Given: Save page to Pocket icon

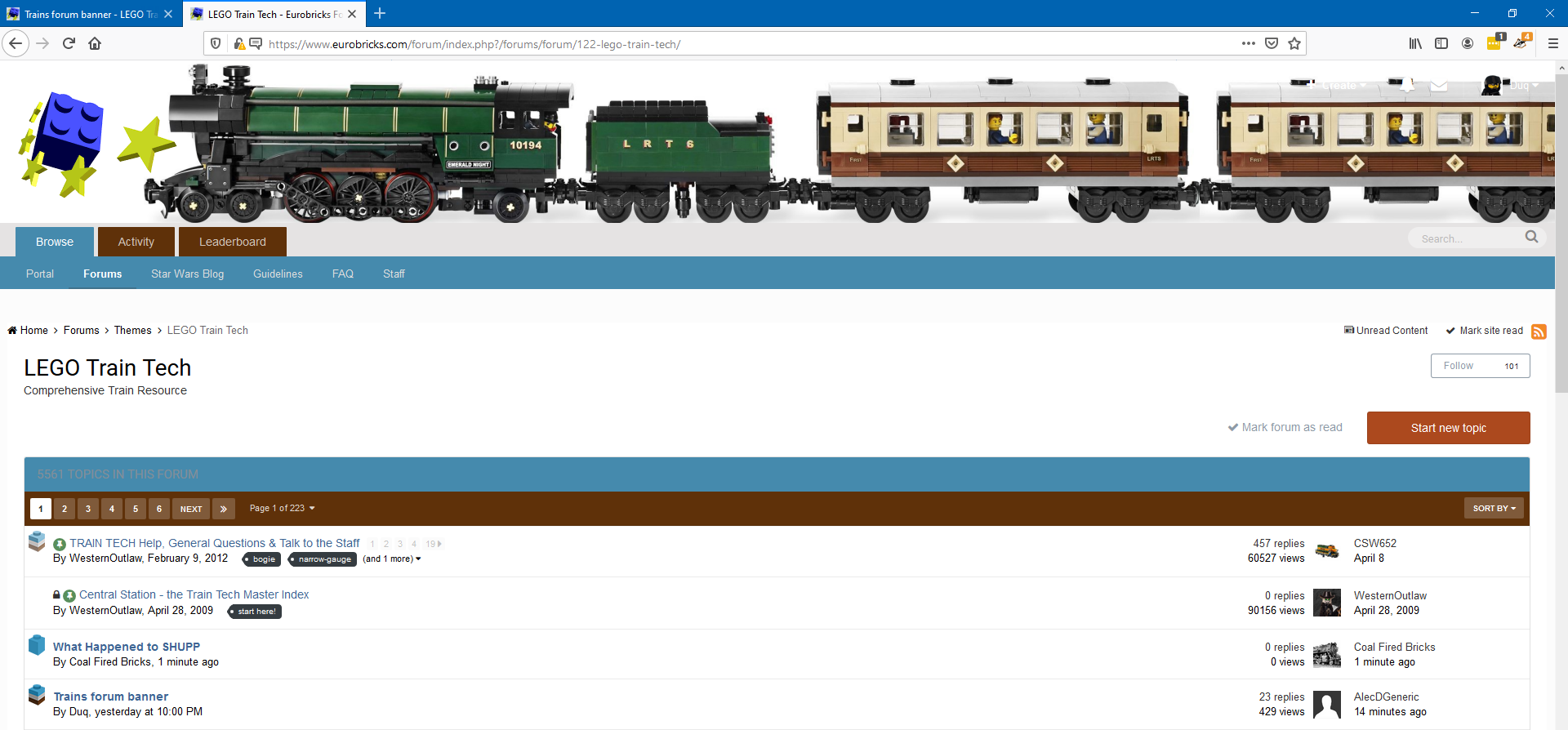Looking at the screenshot, I should [x=1272, y=43].
